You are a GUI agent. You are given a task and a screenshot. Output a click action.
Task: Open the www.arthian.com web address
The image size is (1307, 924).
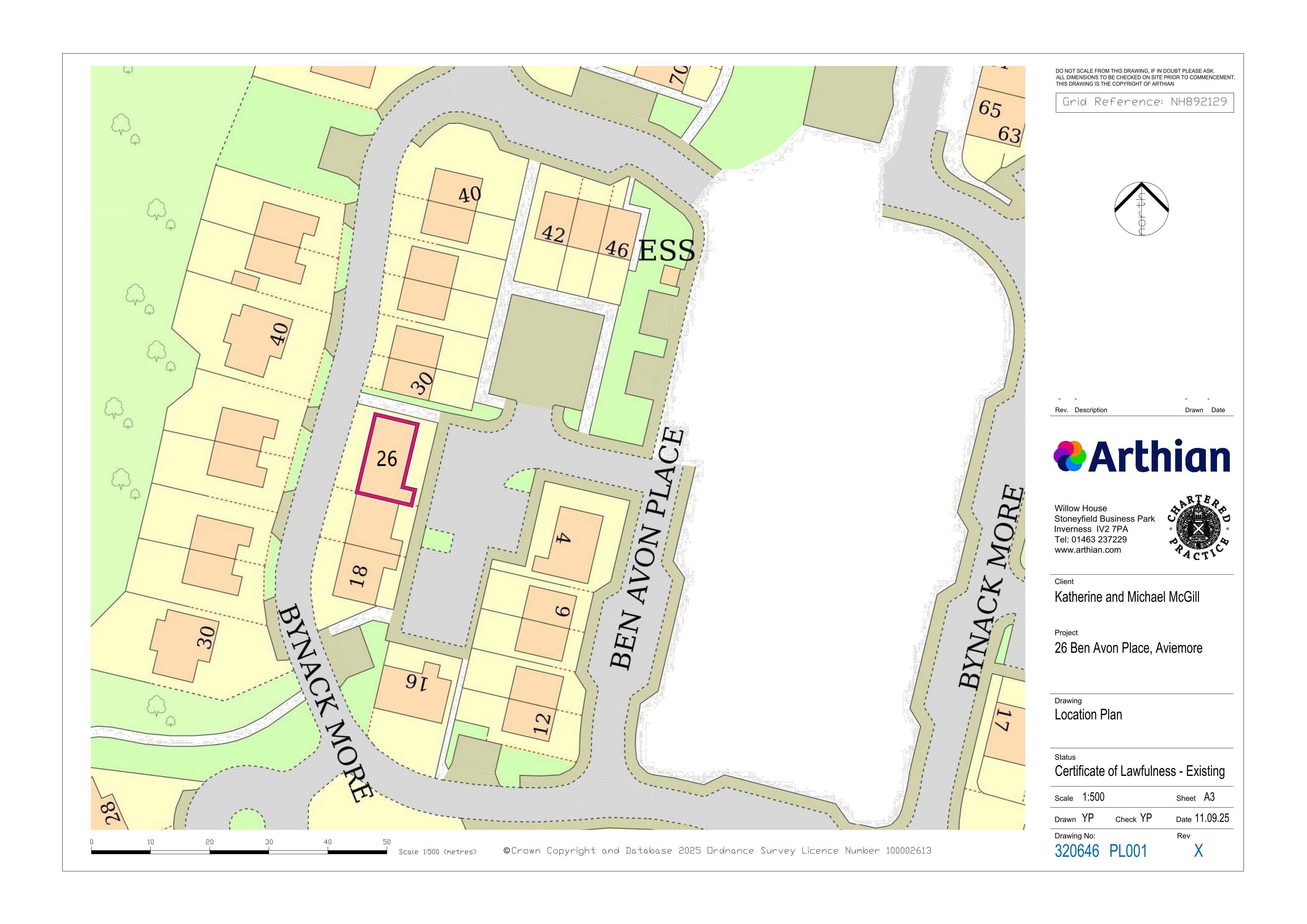(x=1087, y=550)
